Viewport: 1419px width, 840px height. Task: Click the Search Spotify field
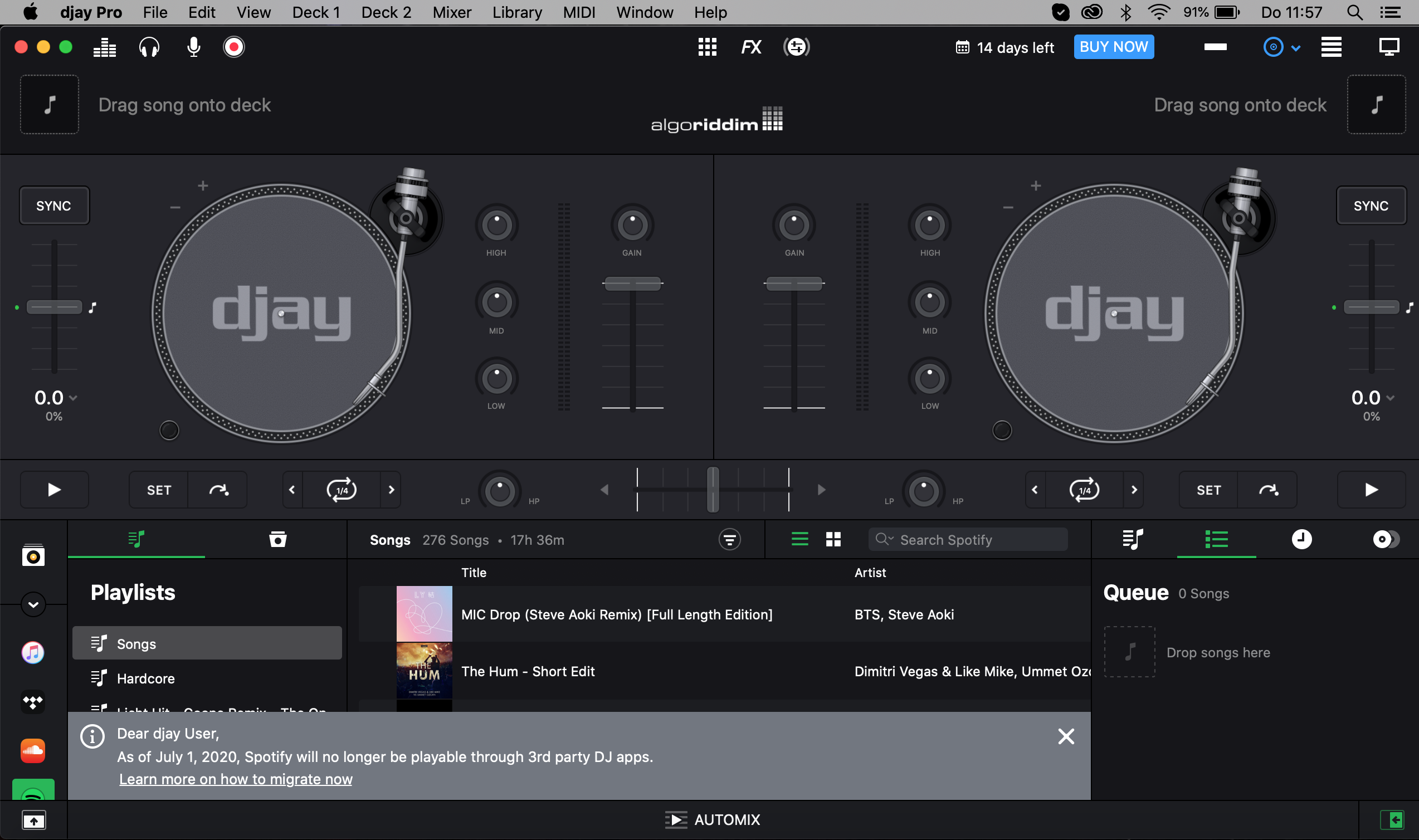(x=968, y=539)
